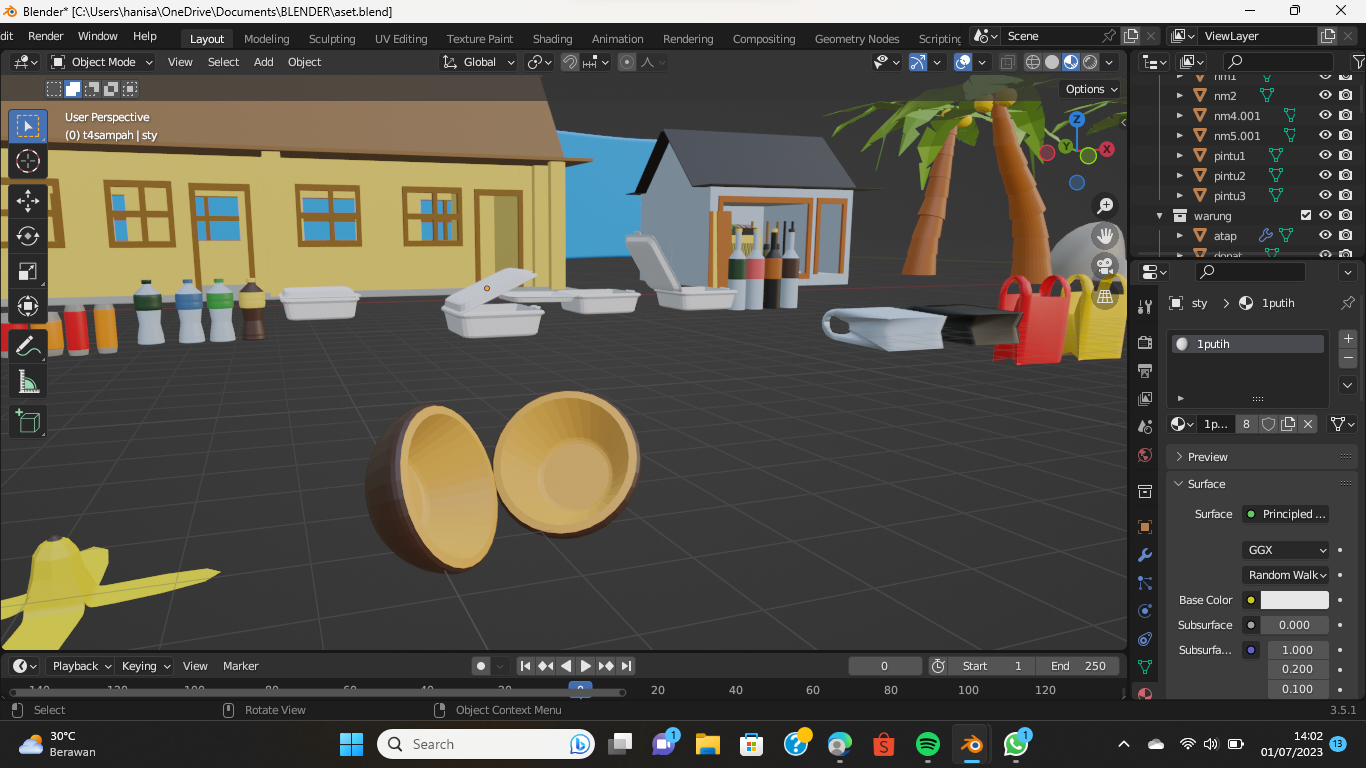Viewport: 1366px width, 768px height.
Task: Open the Object Mode dropdown
Action: tap(102, 62)
